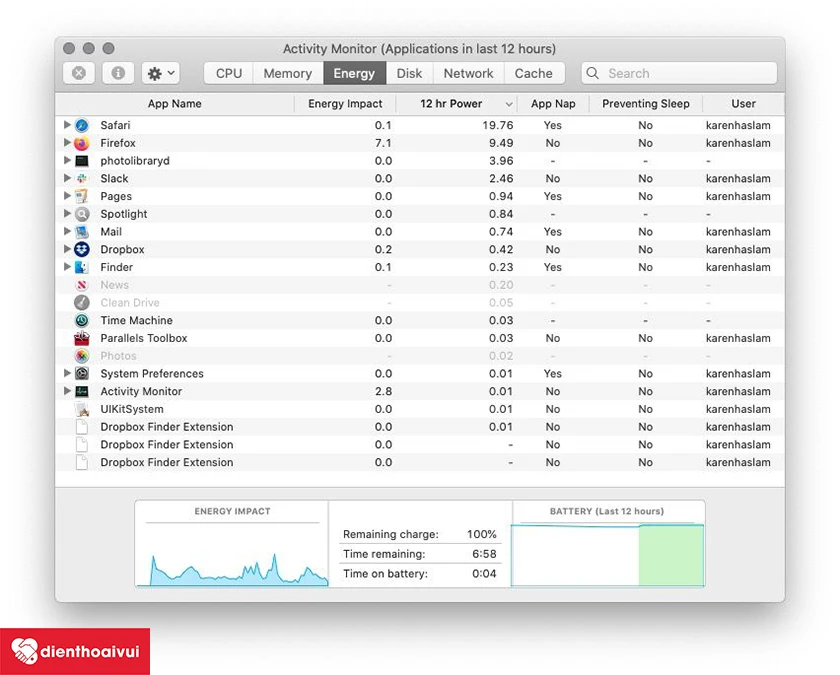840x675 pixels.
Task: Click Activity Monitor energy impact 2.8
Action: (x=383, y=392)
